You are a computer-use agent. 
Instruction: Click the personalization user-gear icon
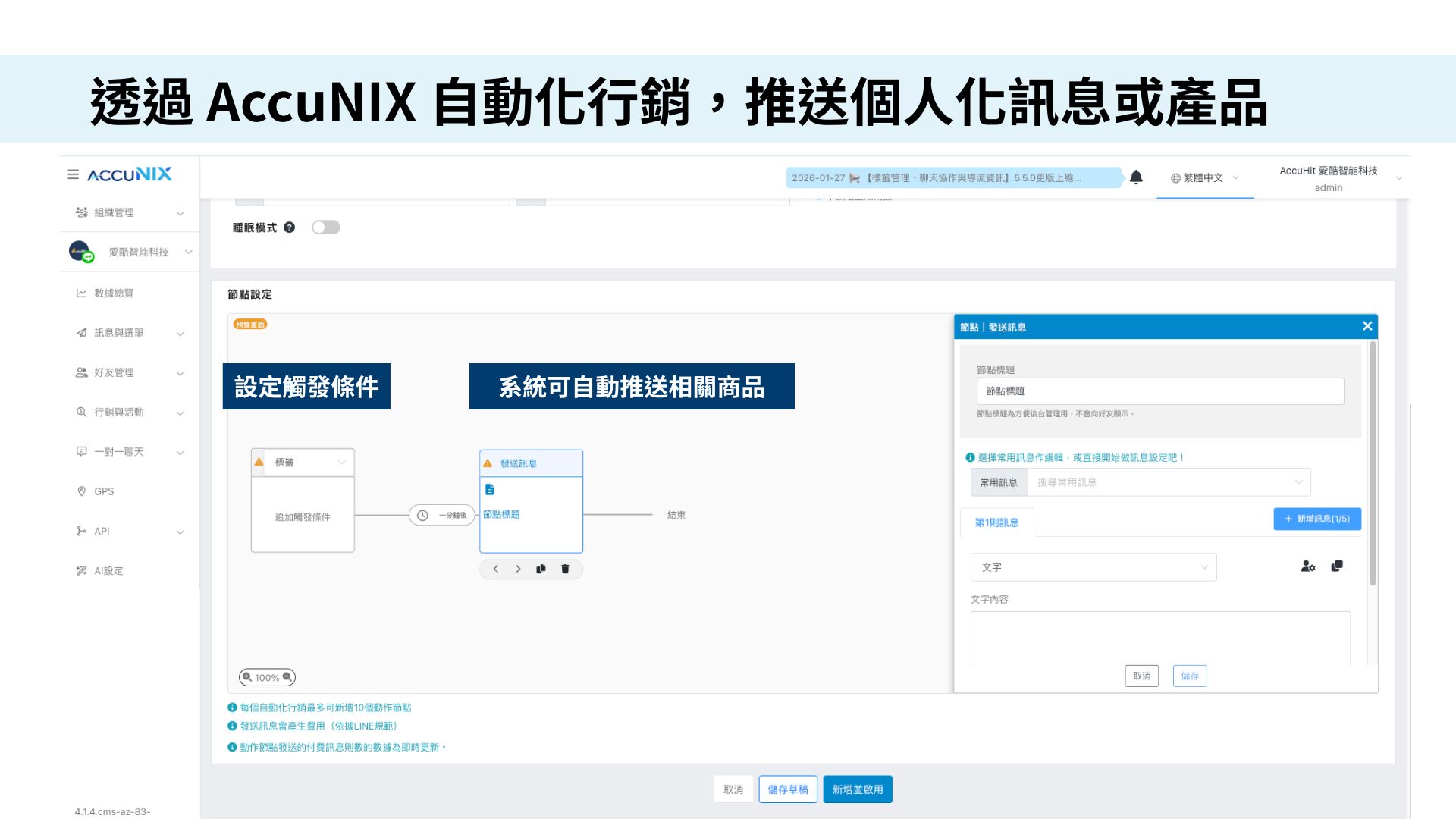[x=1307, y=566]
